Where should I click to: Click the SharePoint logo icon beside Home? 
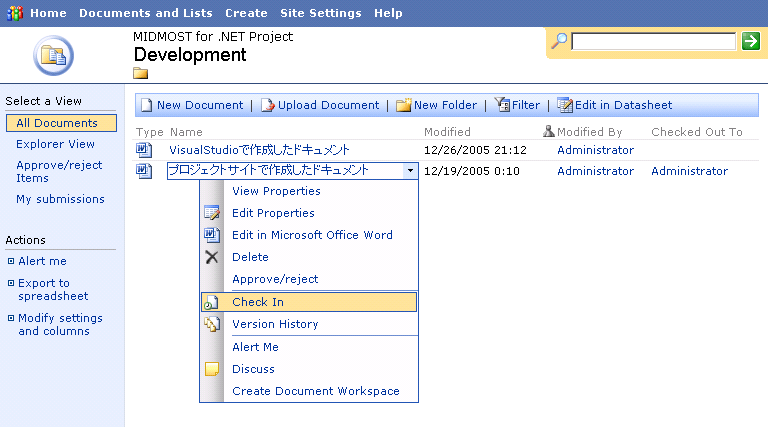pyautogui.click(x=15, y=13)
